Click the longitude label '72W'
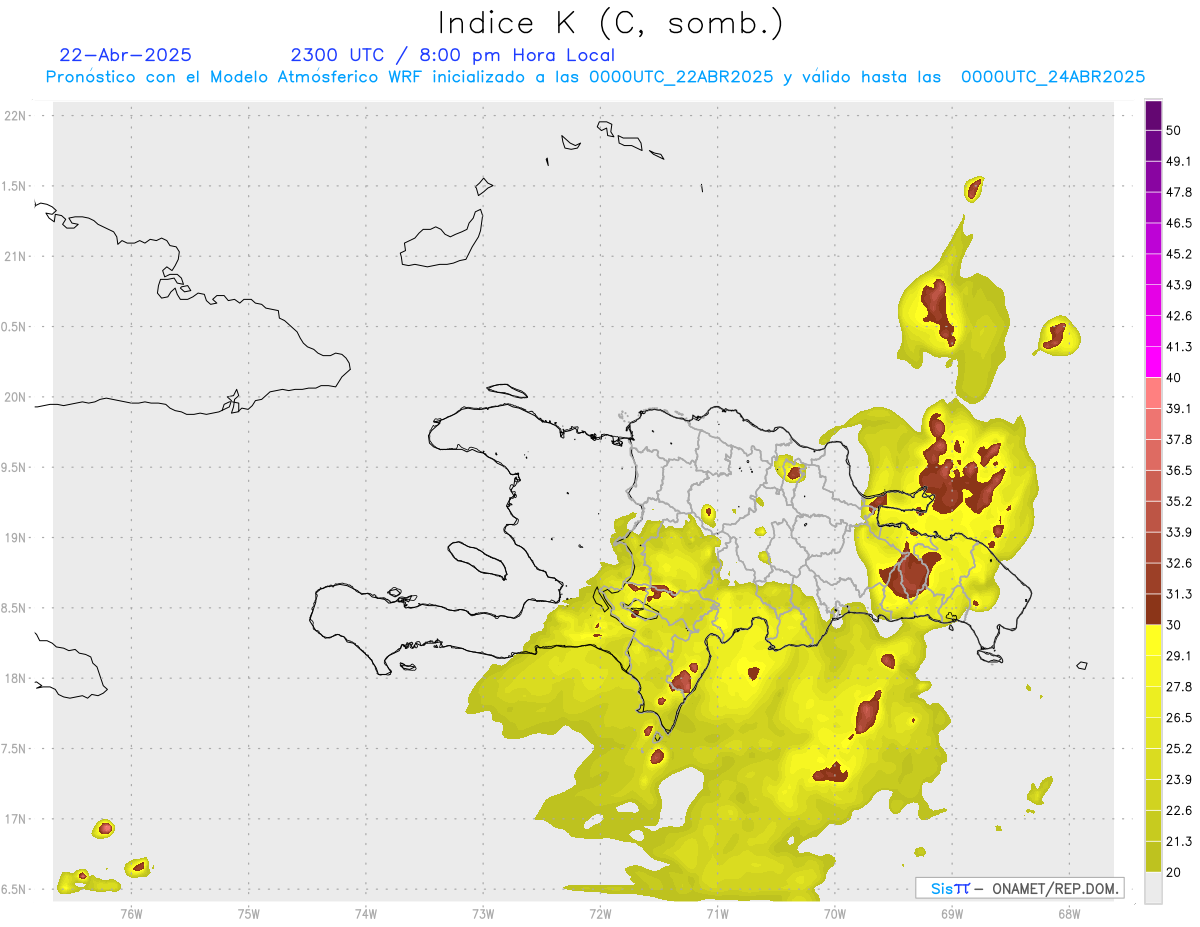Screen dimensions: 1200x927 click(x=600, y=913)
